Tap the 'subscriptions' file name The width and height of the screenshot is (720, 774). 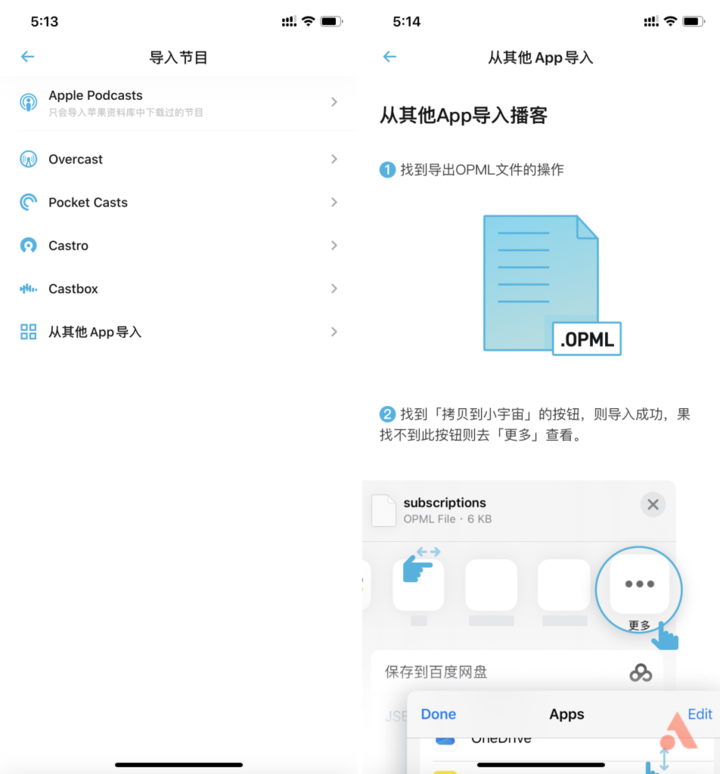[x=445, y=503]
